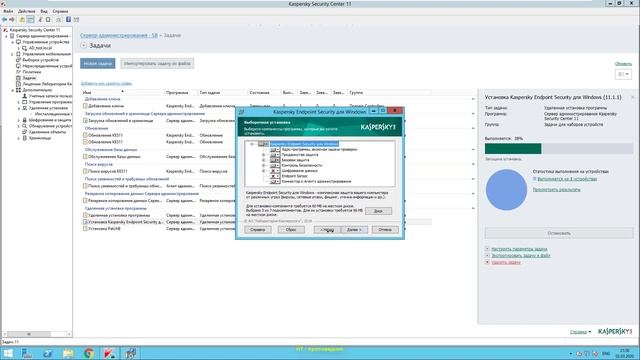Click Импортировать задачу из файла button
This screenshot has height=360, width=640.
tap(157, 64)
